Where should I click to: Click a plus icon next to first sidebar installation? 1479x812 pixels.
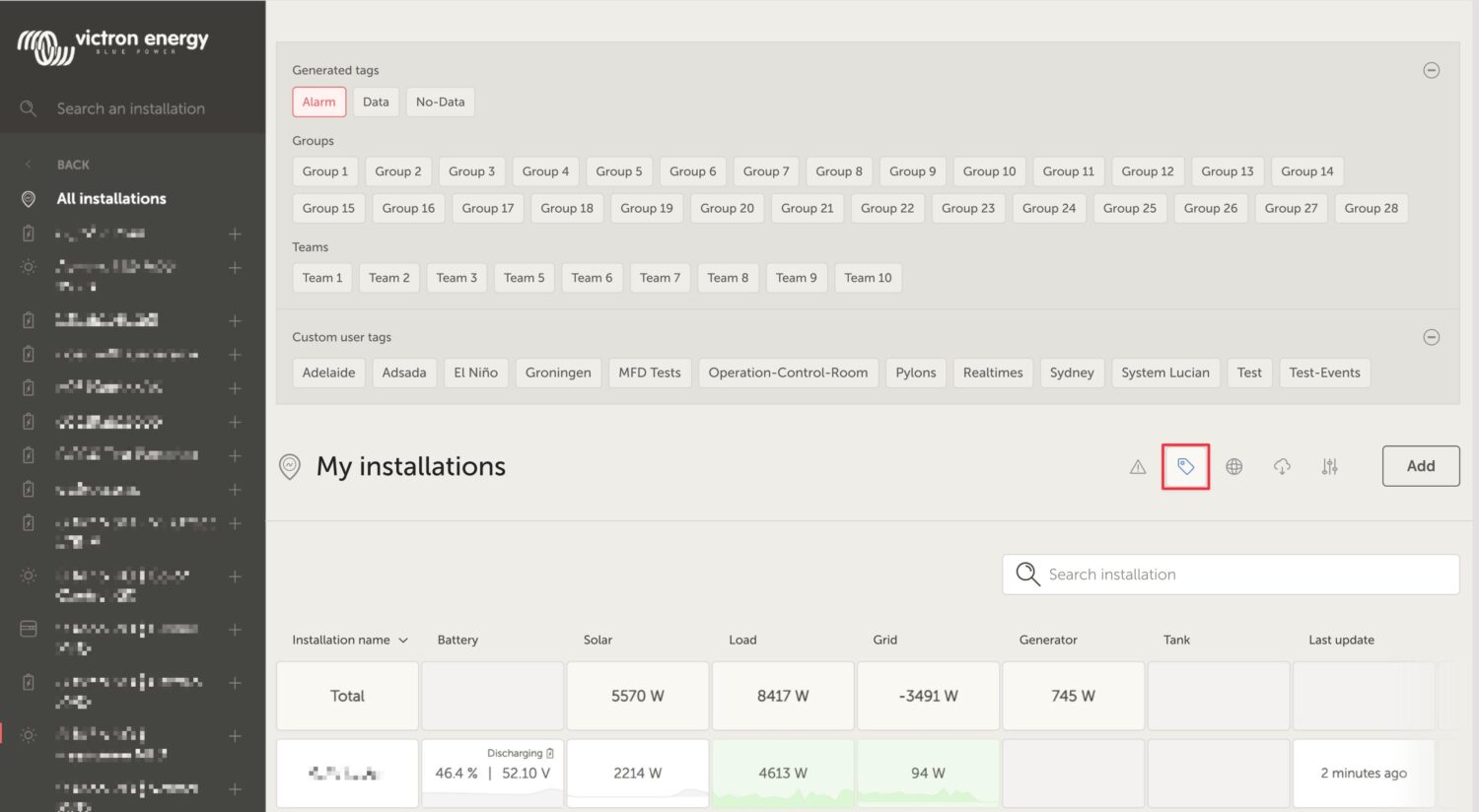click(235, 235)
